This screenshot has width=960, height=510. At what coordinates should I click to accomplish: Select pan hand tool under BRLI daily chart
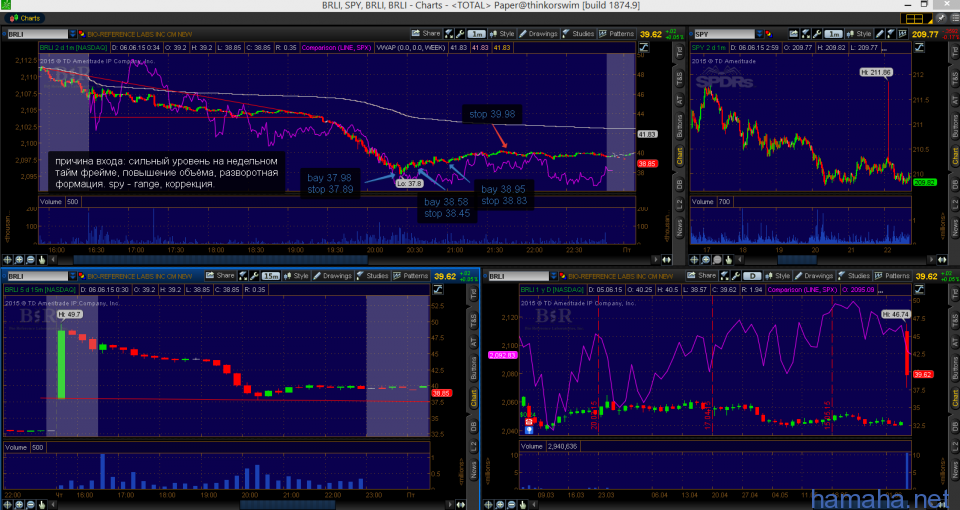pos(522,505)
